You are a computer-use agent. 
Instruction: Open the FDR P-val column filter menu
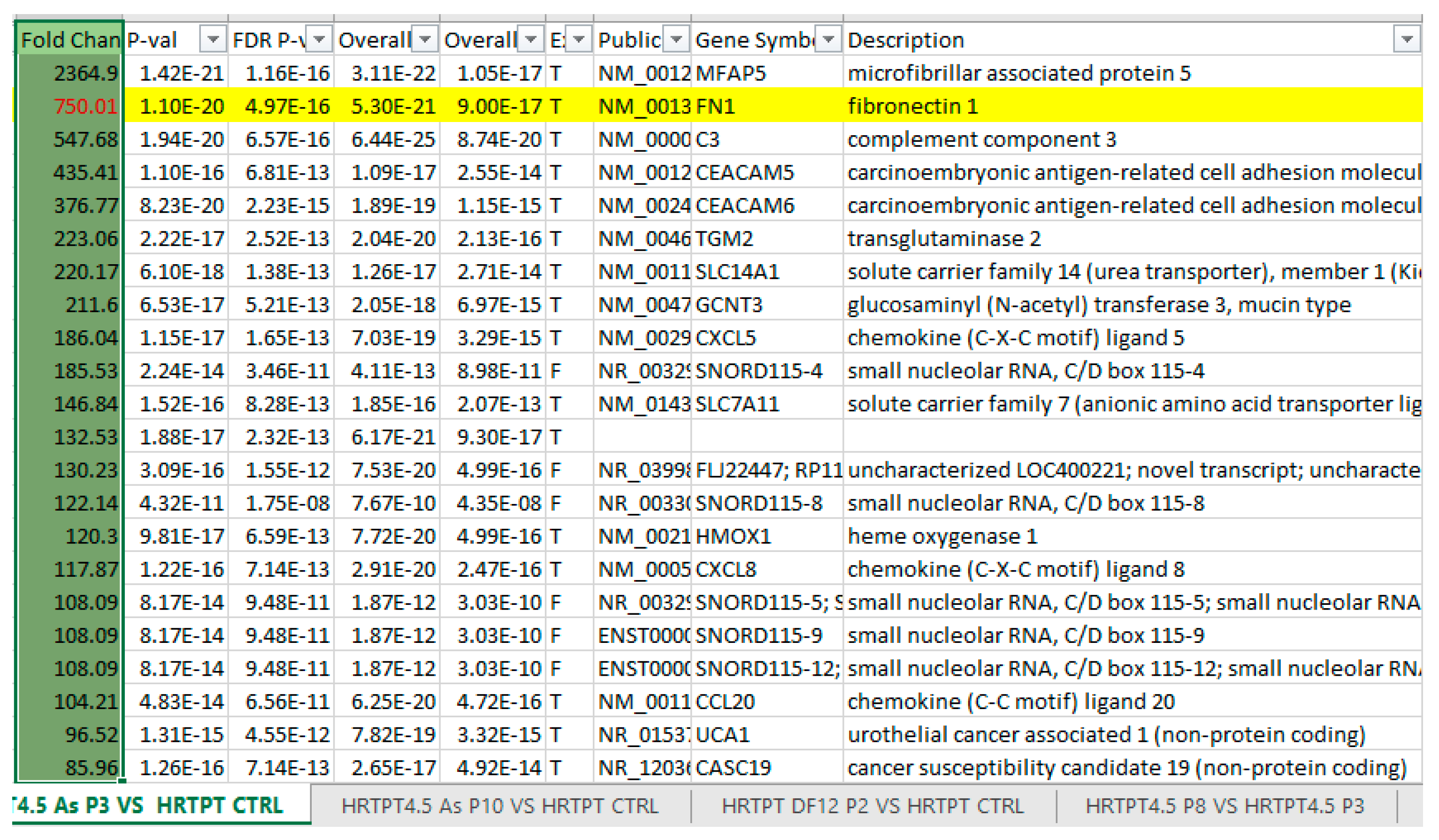(319, 39)
